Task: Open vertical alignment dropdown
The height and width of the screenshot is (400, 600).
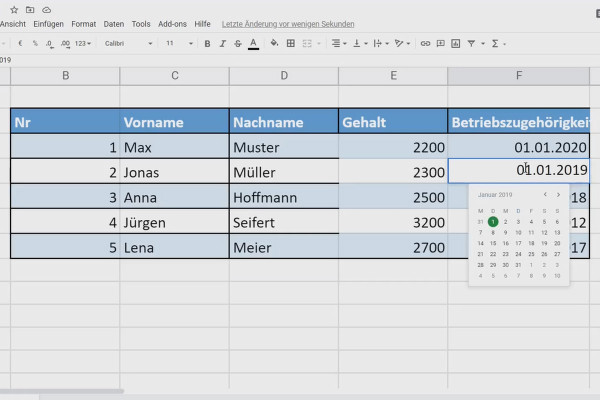Action: tap(360, 43)
